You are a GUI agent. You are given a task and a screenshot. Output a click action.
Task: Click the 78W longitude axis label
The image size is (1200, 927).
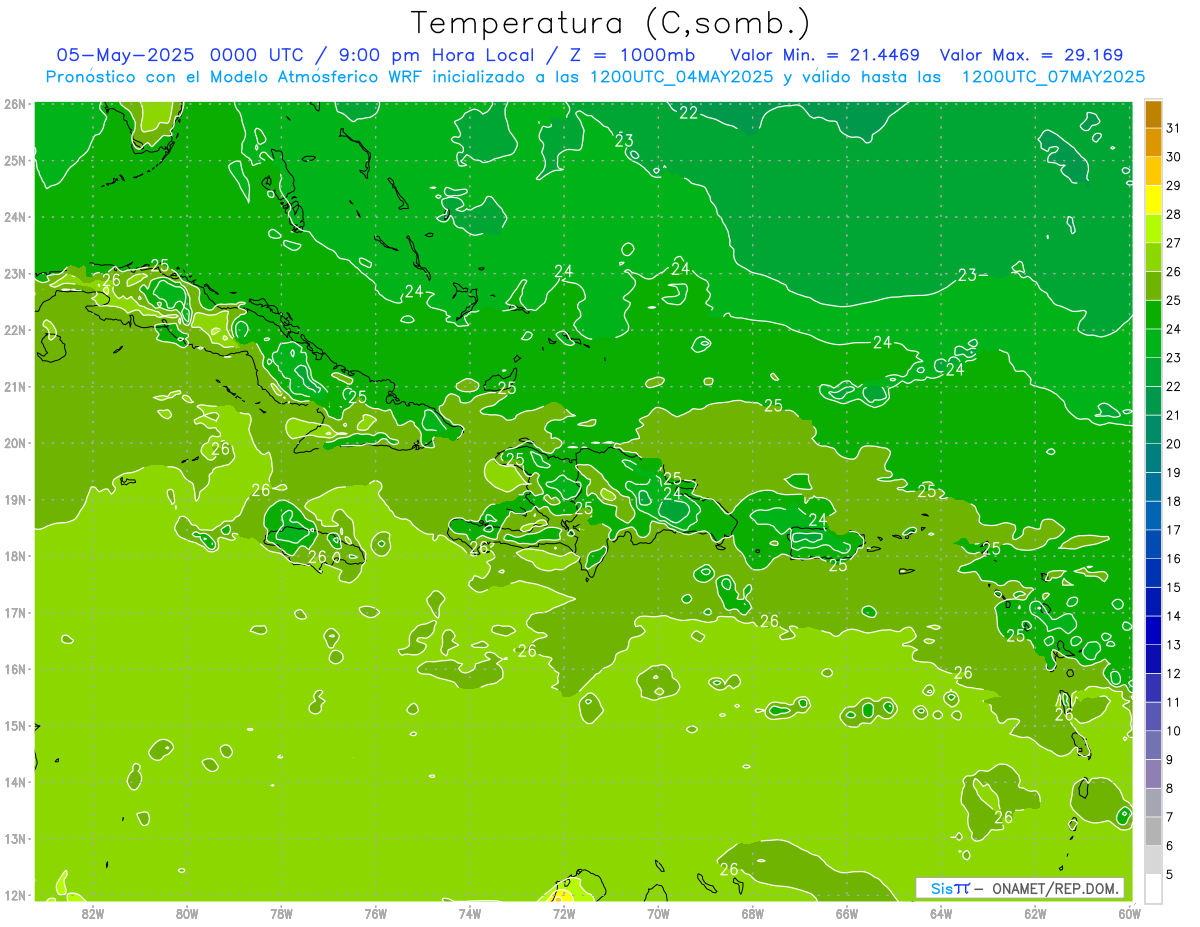[x=281, y=913]
